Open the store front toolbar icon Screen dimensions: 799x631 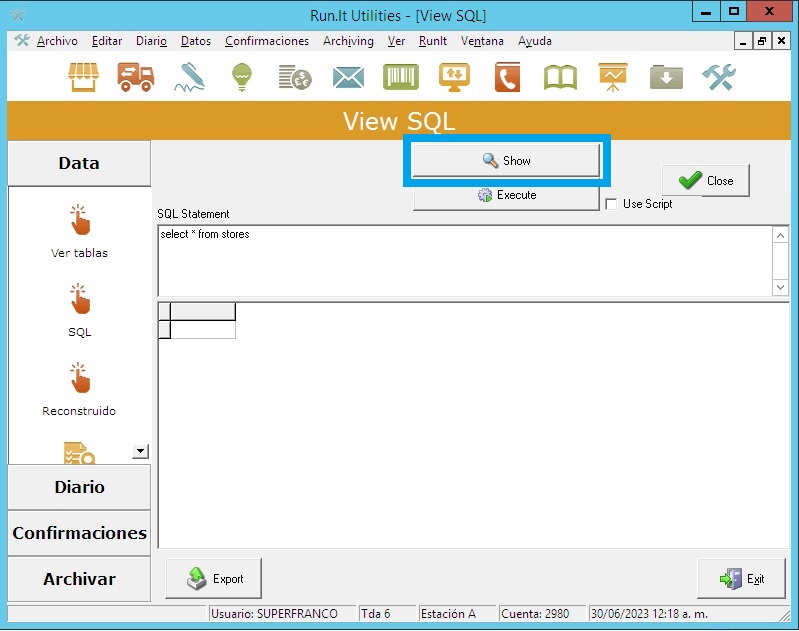83,77
